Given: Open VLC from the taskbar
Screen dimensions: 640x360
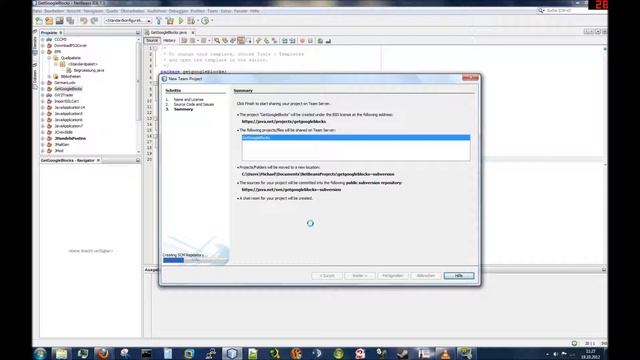Looking at the screenshot, I should coord(445,353).
